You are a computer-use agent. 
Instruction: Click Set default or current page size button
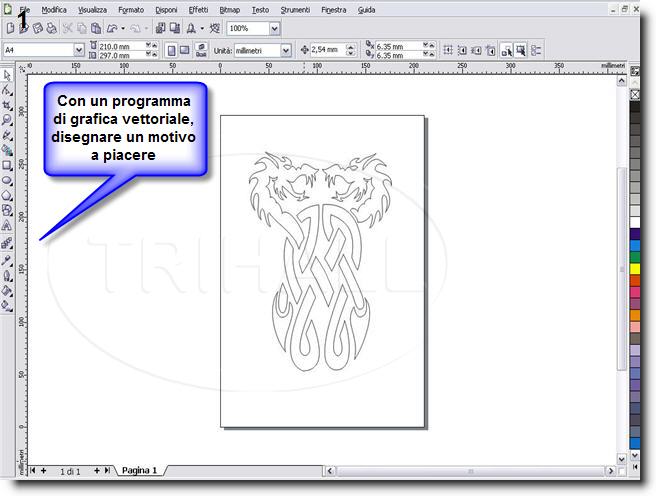coord(201,51)
